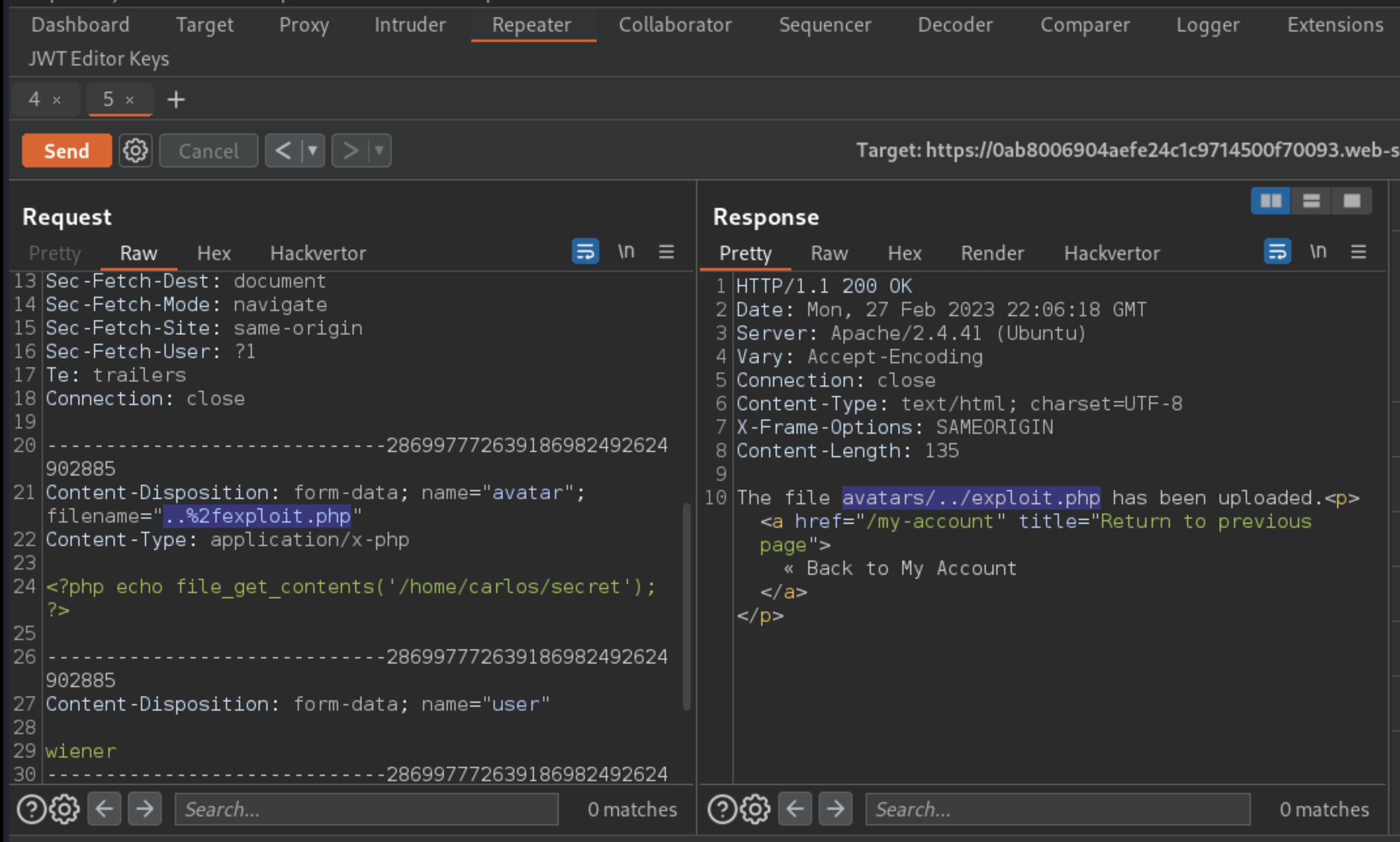Open Response search settings gear
Viewport: 1400px width, 842px height.
755,809
